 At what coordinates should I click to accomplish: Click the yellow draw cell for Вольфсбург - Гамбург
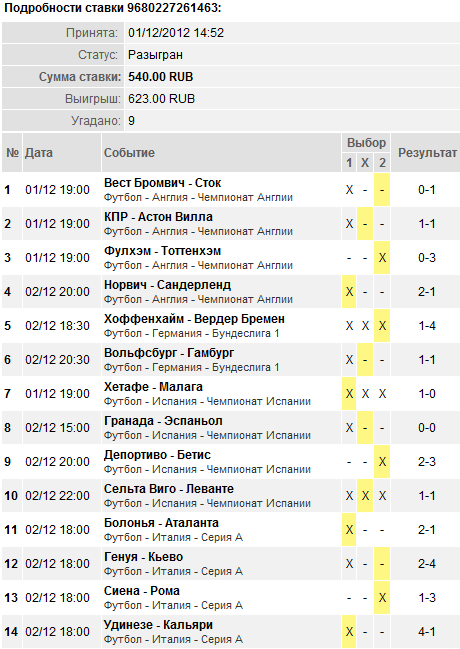tap(365, 360)
